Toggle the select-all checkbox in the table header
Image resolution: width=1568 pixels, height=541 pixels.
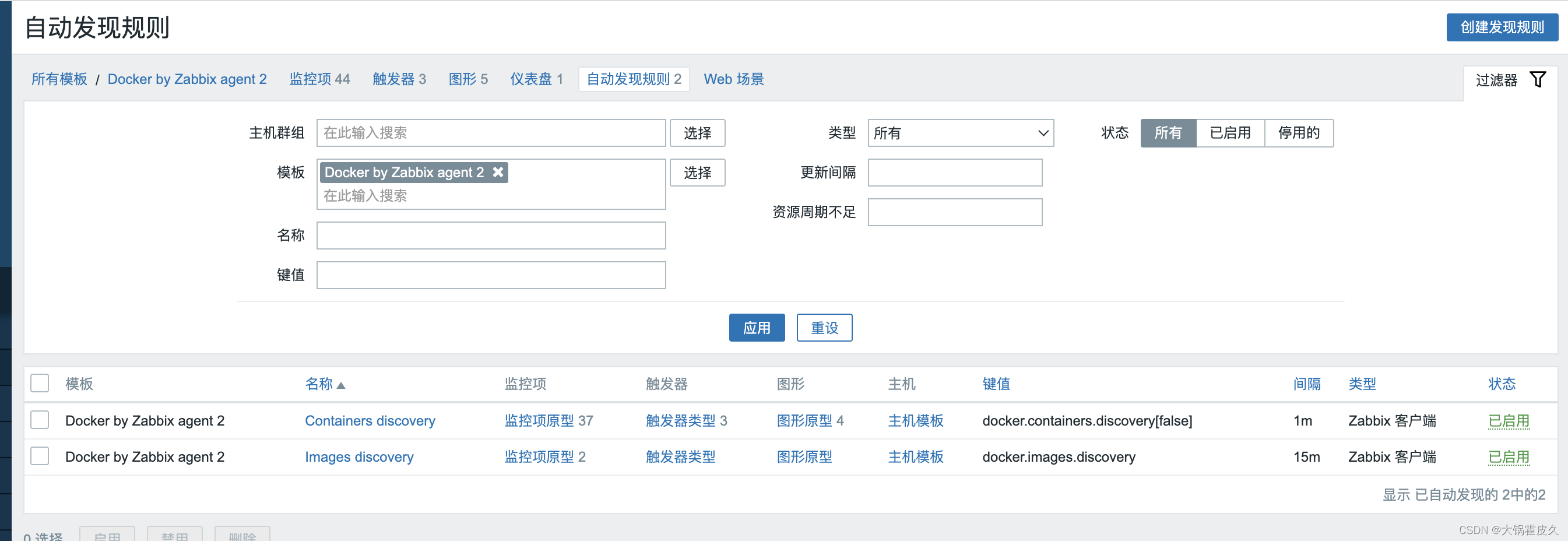39,384
